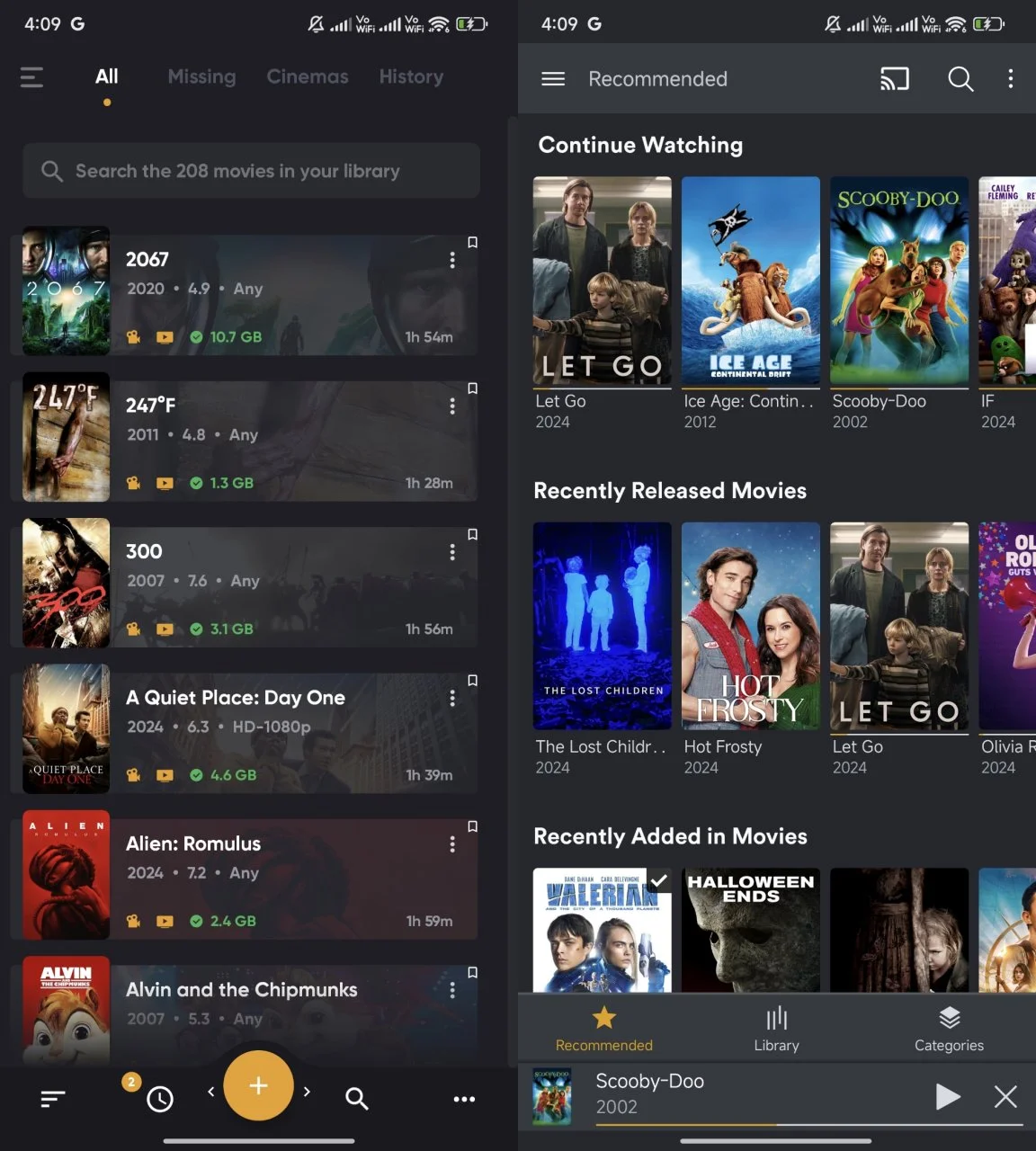Image resolution: width=1036 pixels, height=1151 pixels.
Task: Focus the movie library search field
Action: [251, 171]
